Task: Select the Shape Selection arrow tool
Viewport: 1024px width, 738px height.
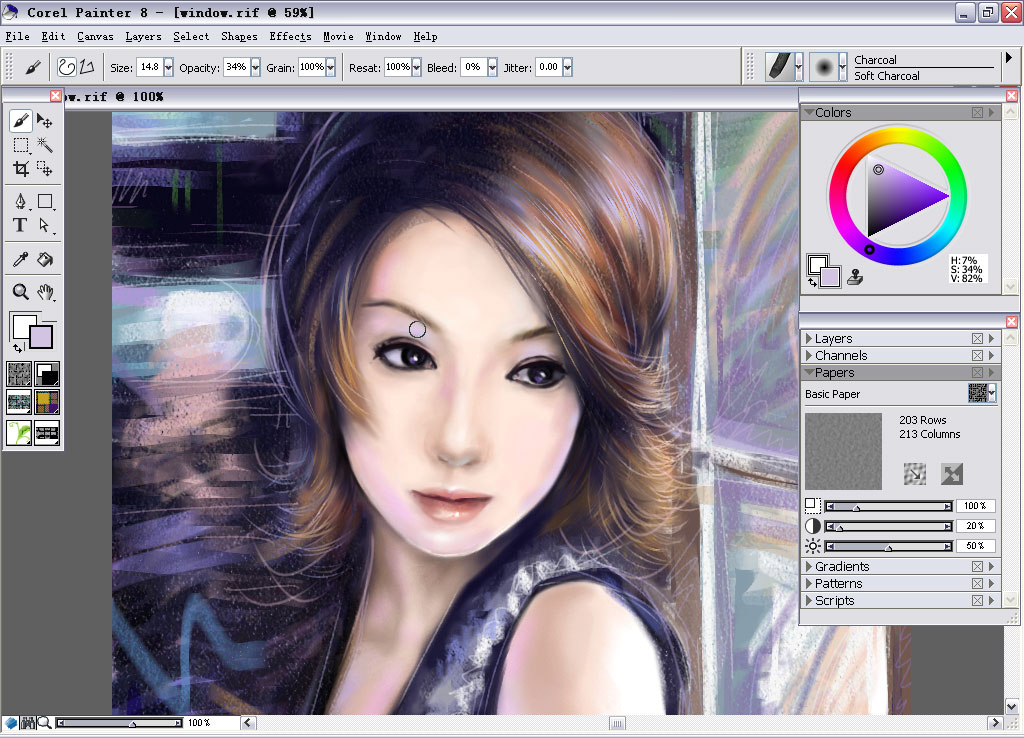Action: pos(44,225)
